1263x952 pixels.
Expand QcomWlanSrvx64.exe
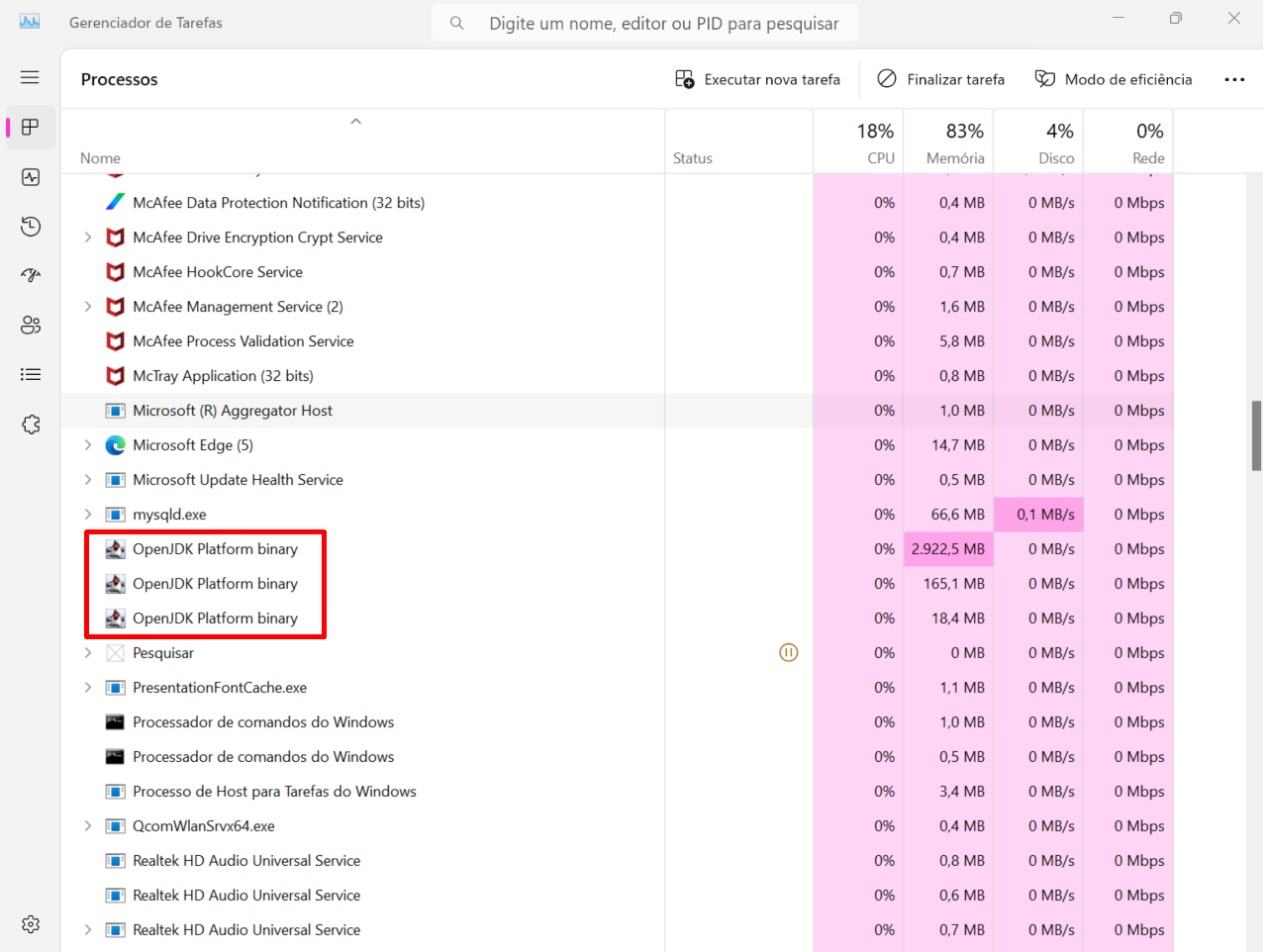pyautogui.click(x=88, y=826)
